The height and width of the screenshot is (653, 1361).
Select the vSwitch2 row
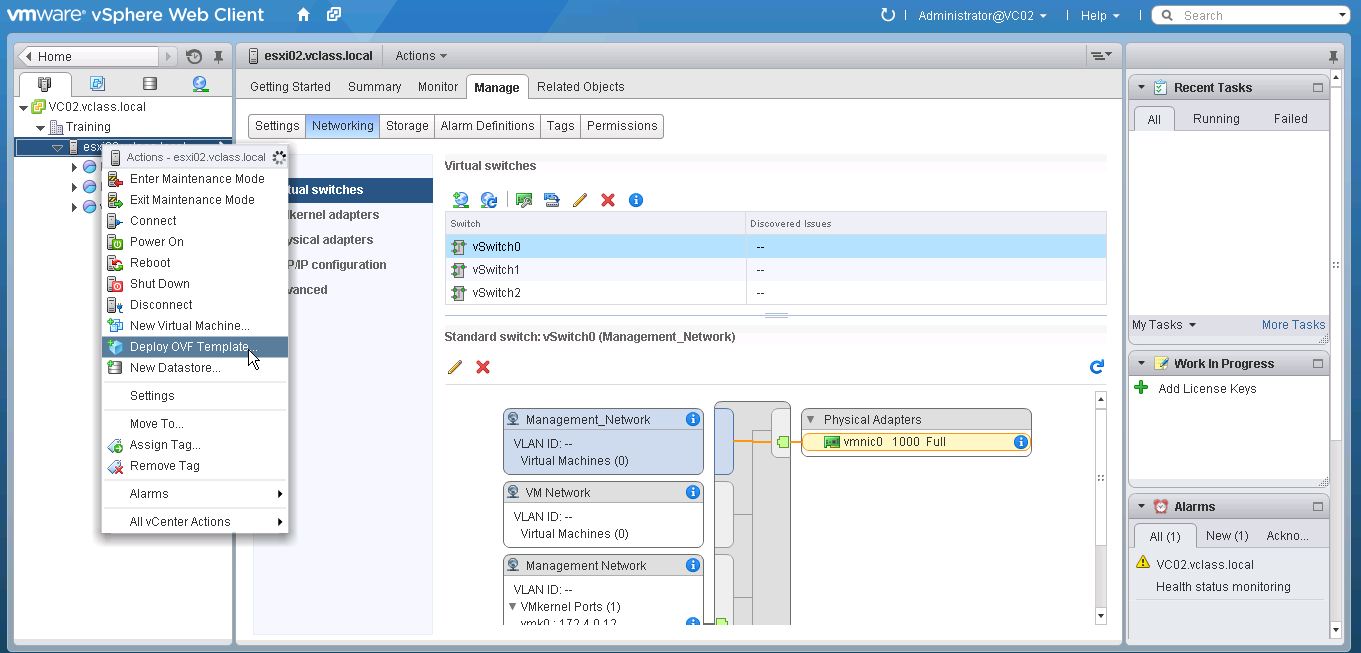coord(776,293)
